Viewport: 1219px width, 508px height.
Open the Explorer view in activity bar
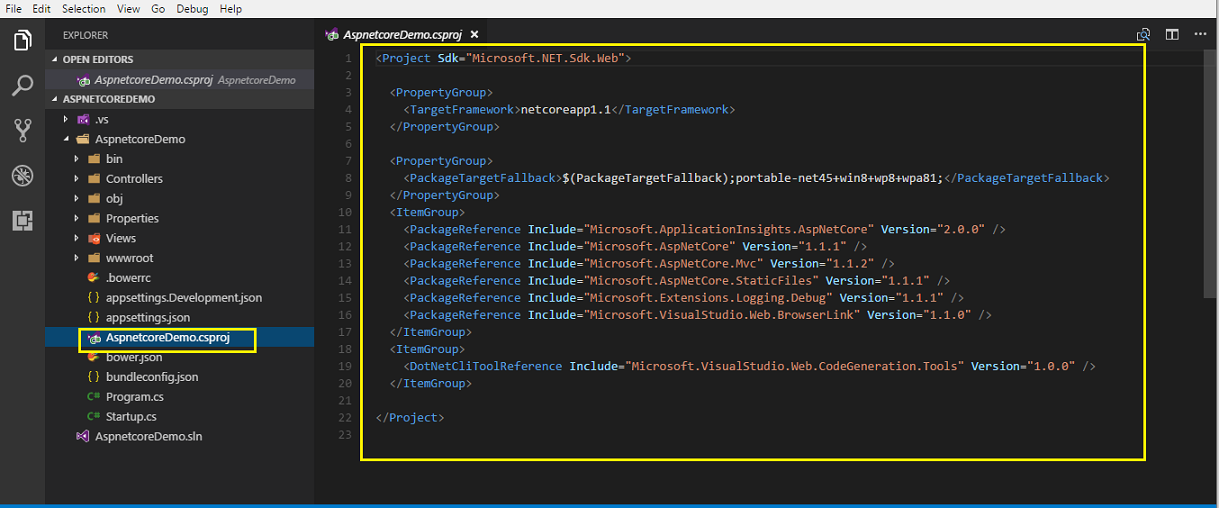click(x=22, y=41)
